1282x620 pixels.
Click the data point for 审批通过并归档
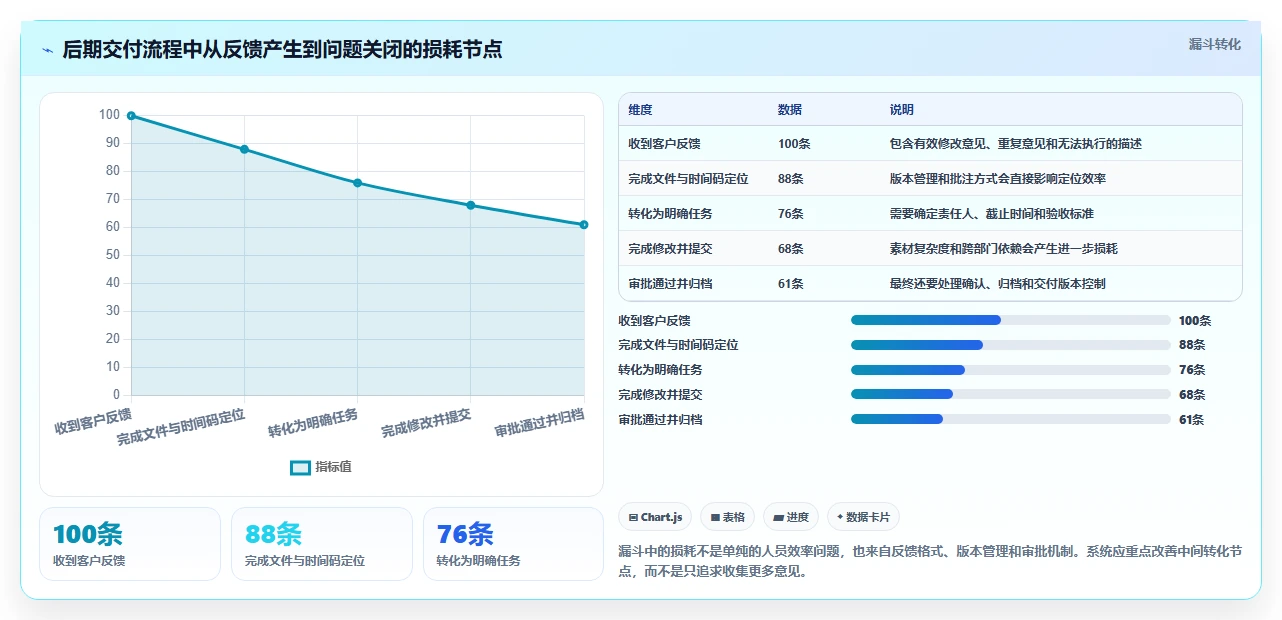(x=584, y=225)
